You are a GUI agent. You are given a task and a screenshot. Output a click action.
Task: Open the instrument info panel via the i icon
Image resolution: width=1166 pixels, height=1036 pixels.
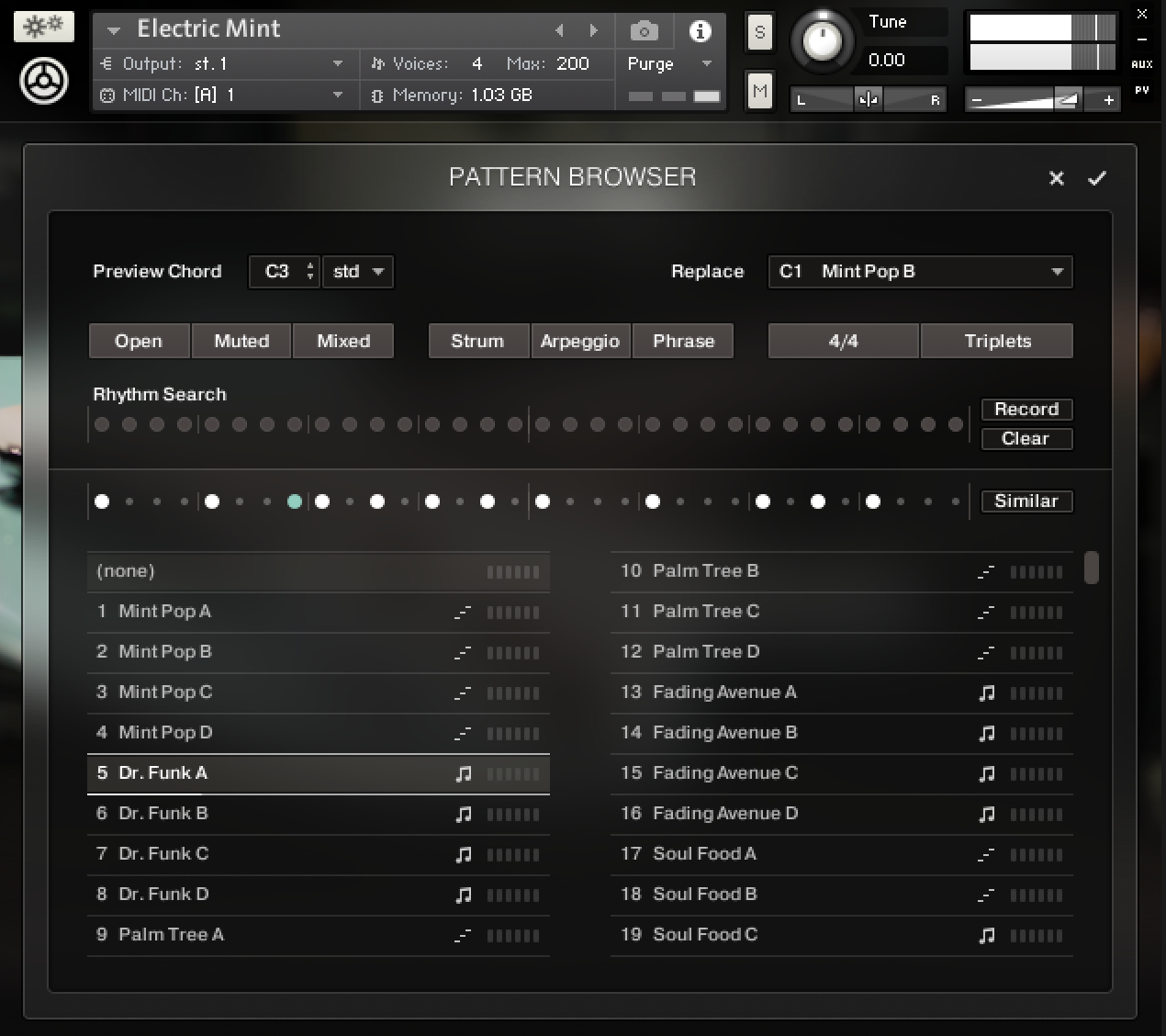(x=701, y=30)
